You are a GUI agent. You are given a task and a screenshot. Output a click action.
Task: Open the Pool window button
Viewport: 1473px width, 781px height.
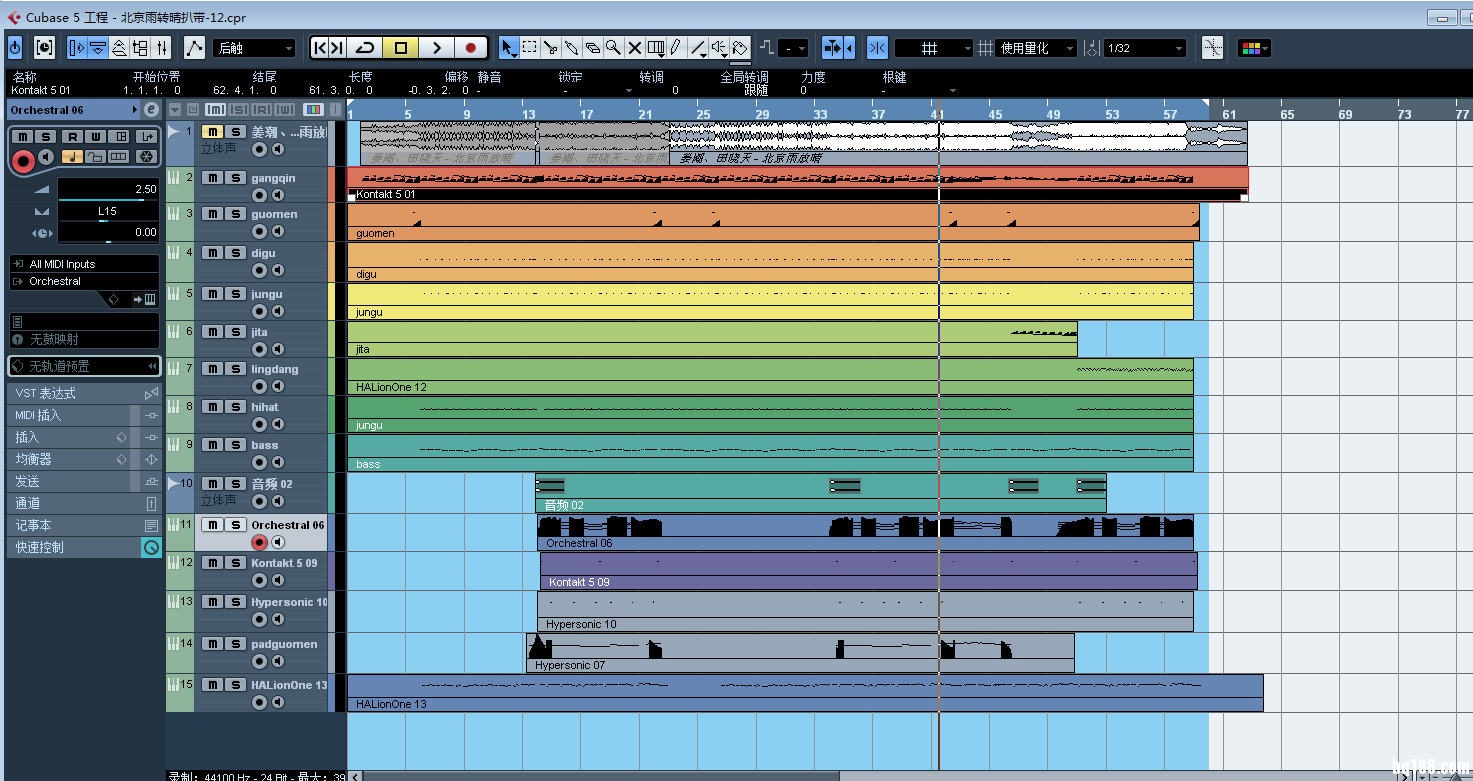point(140,47)
